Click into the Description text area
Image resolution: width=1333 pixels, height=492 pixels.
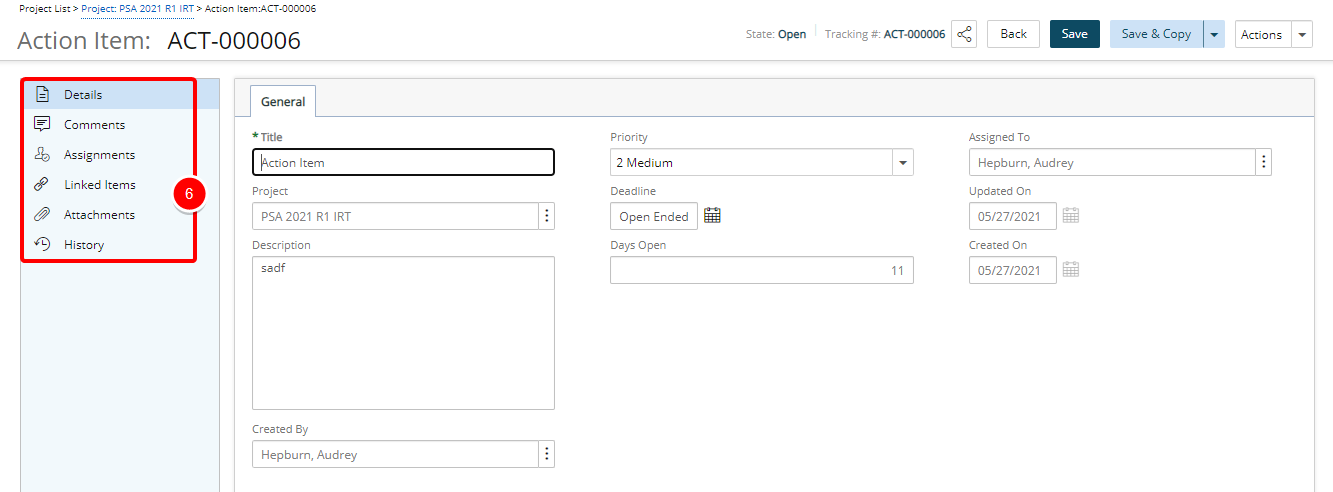click(x=403, y=333)
